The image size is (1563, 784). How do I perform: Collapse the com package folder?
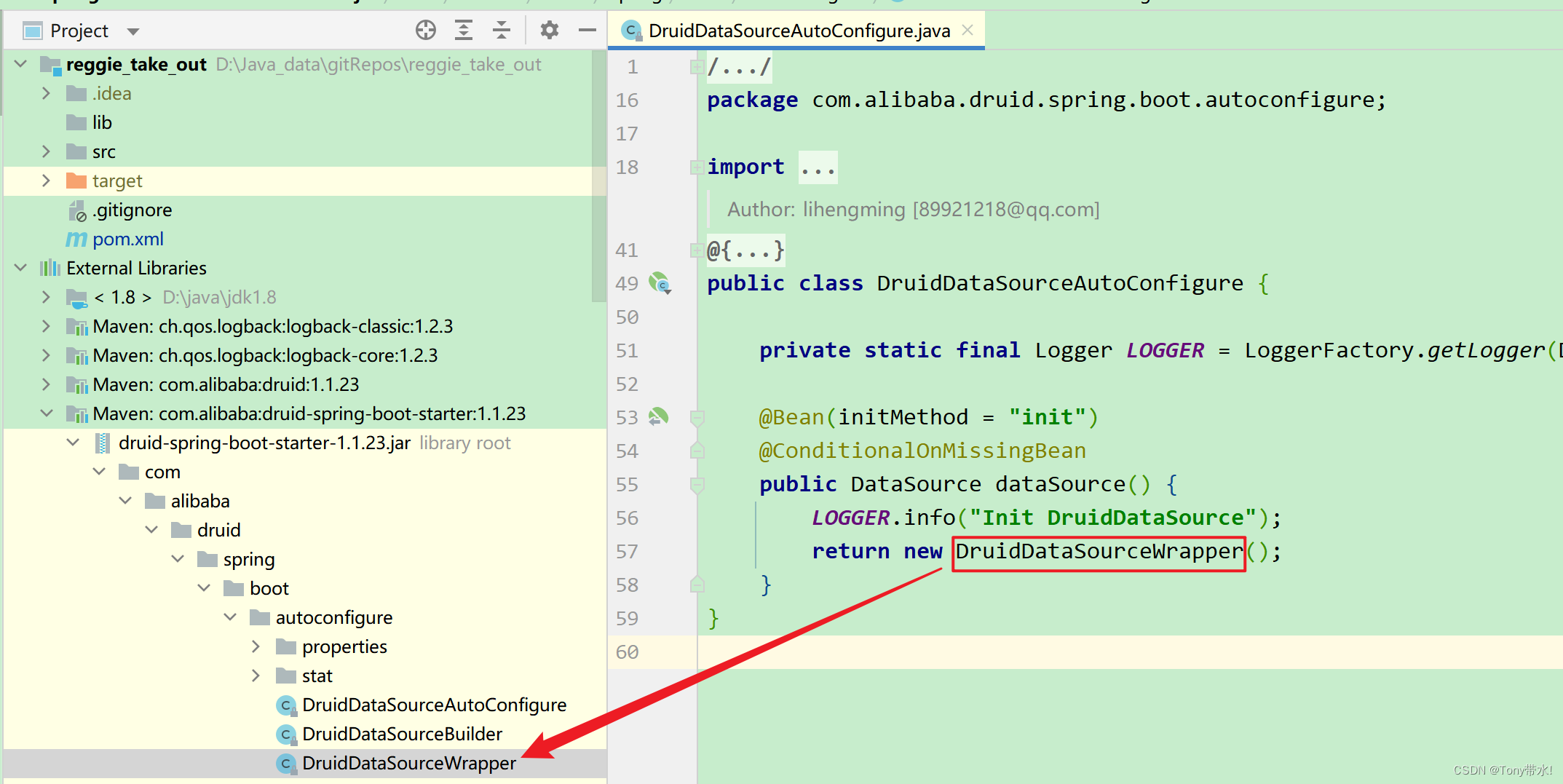(100, 472)
